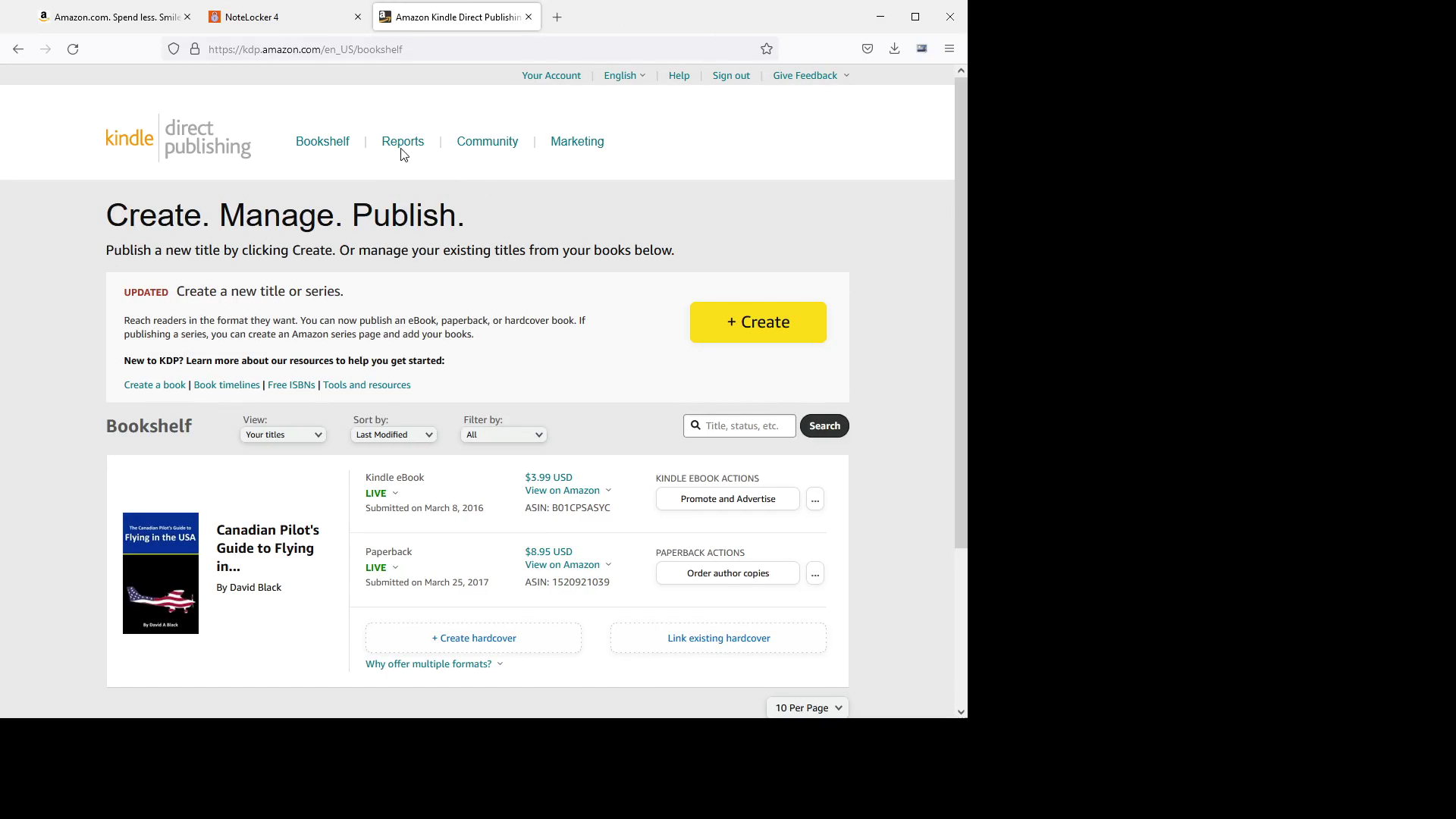
Task: Reload the page with refresh icon
Action: 73,49
